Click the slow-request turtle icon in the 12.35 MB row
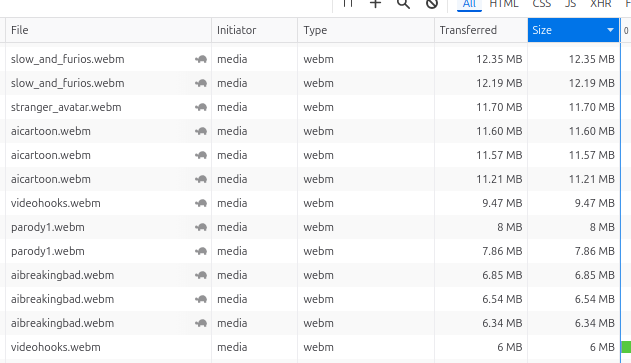This screenshot has width=631, height=363. [201, 60]
